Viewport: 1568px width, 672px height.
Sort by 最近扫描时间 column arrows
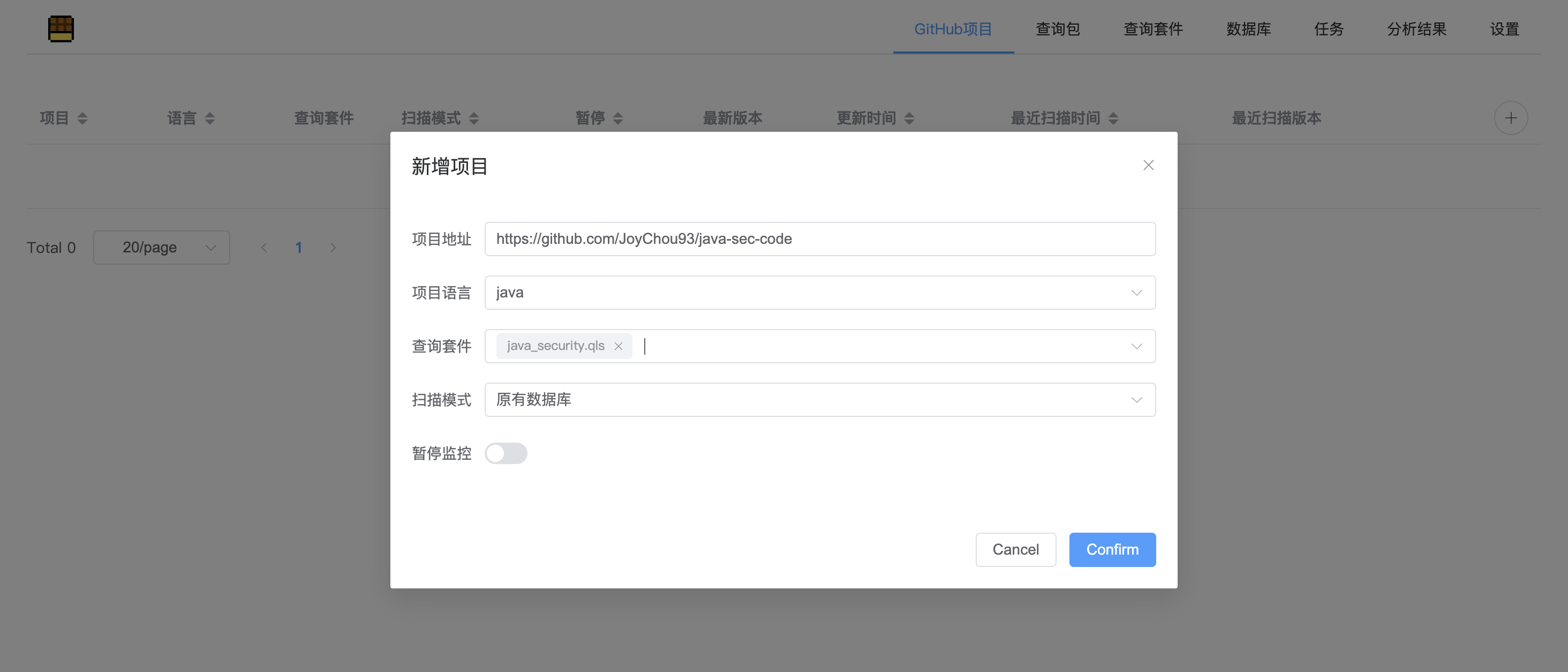pos(1113,118)
